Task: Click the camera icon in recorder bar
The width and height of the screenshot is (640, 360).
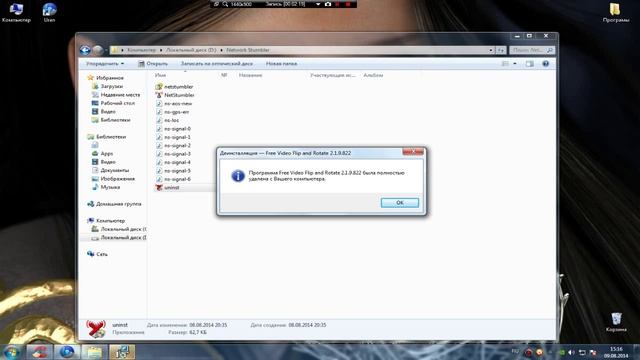Action: [327, 4]
